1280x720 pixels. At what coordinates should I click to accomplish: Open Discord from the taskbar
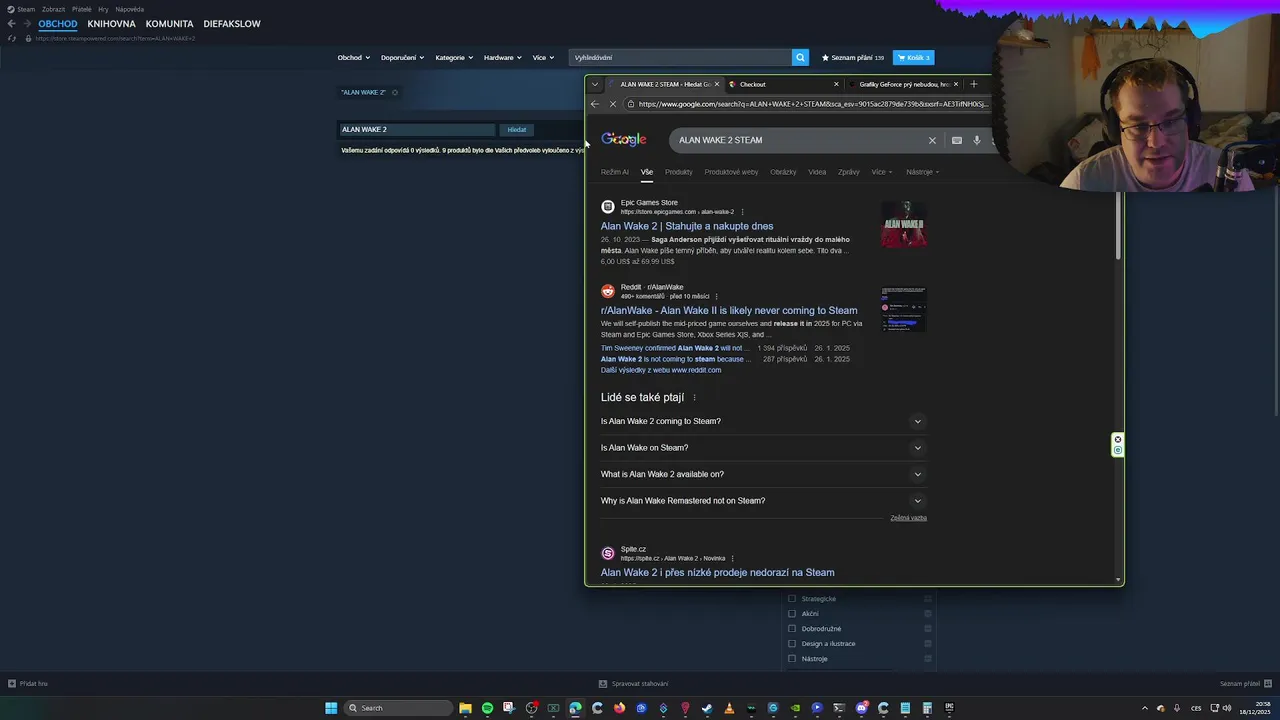(861, 708)
